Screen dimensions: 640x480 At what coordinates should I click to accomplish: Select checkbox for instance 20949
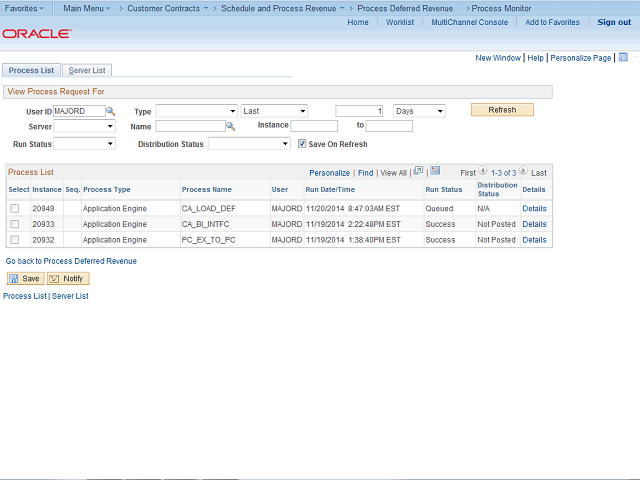[x=14, y=209]
